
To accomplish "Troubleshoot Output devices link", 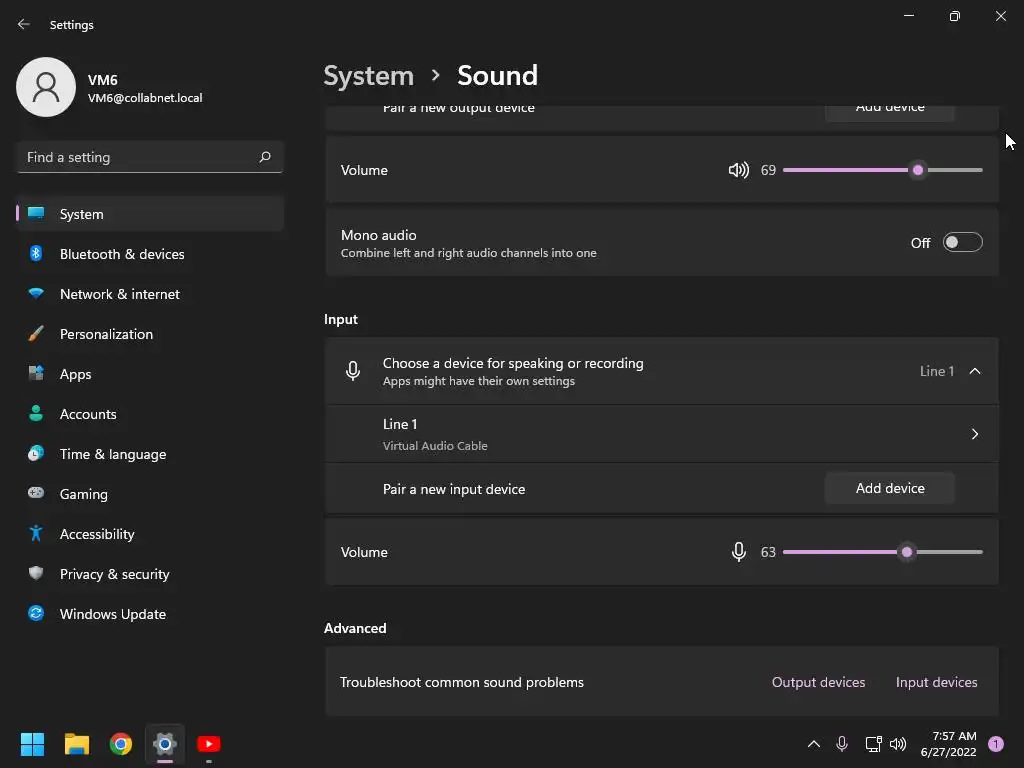I will [x=818, y=682].
